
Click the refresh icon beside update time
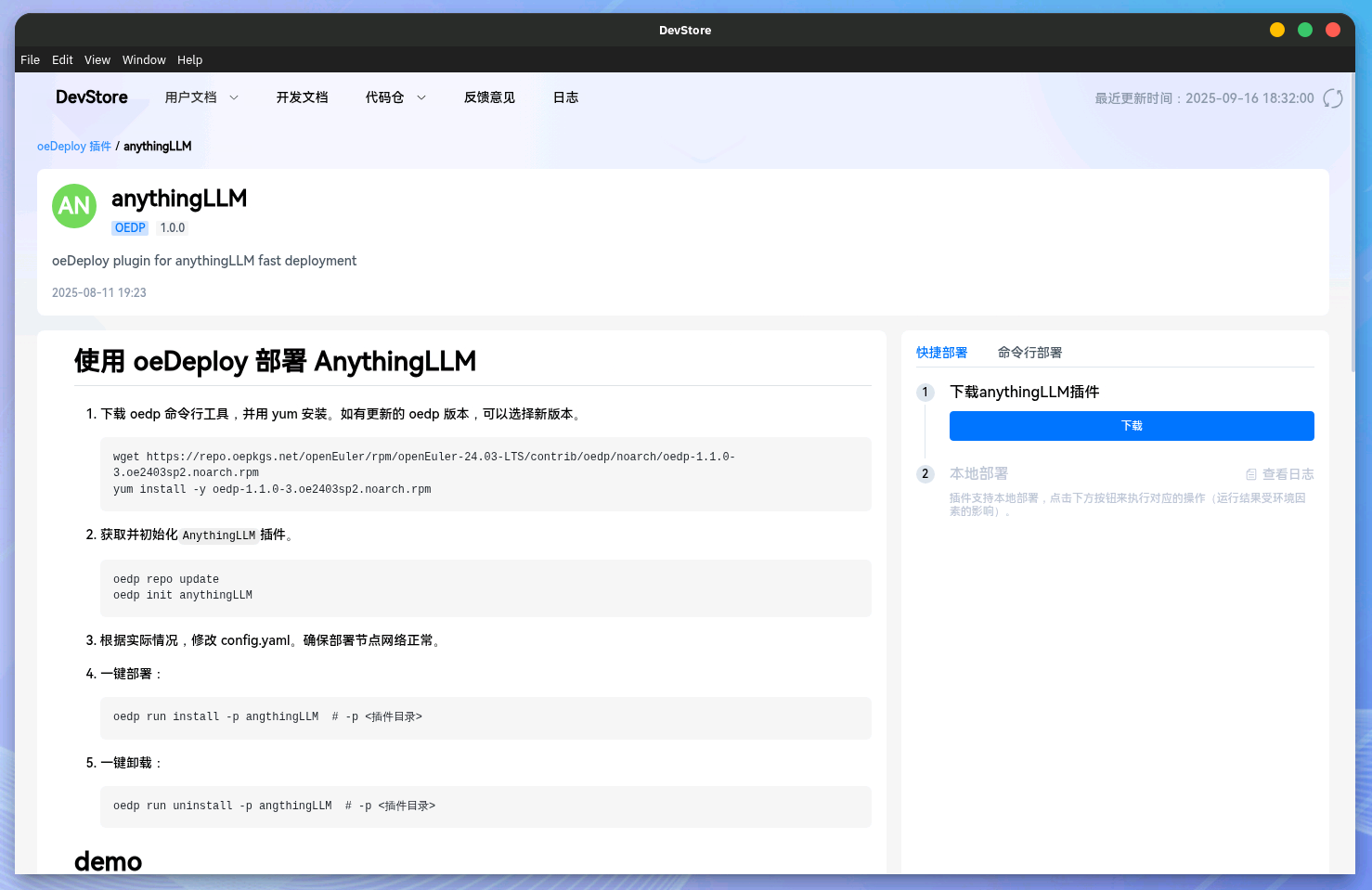tap(1332, 98)
